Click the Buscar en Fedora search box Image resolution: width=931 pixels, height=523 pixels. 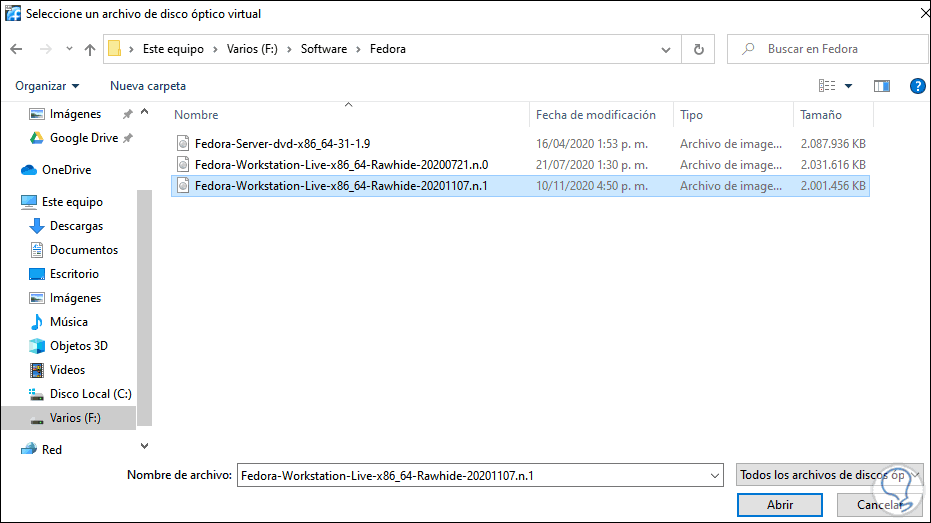point(827,49)
